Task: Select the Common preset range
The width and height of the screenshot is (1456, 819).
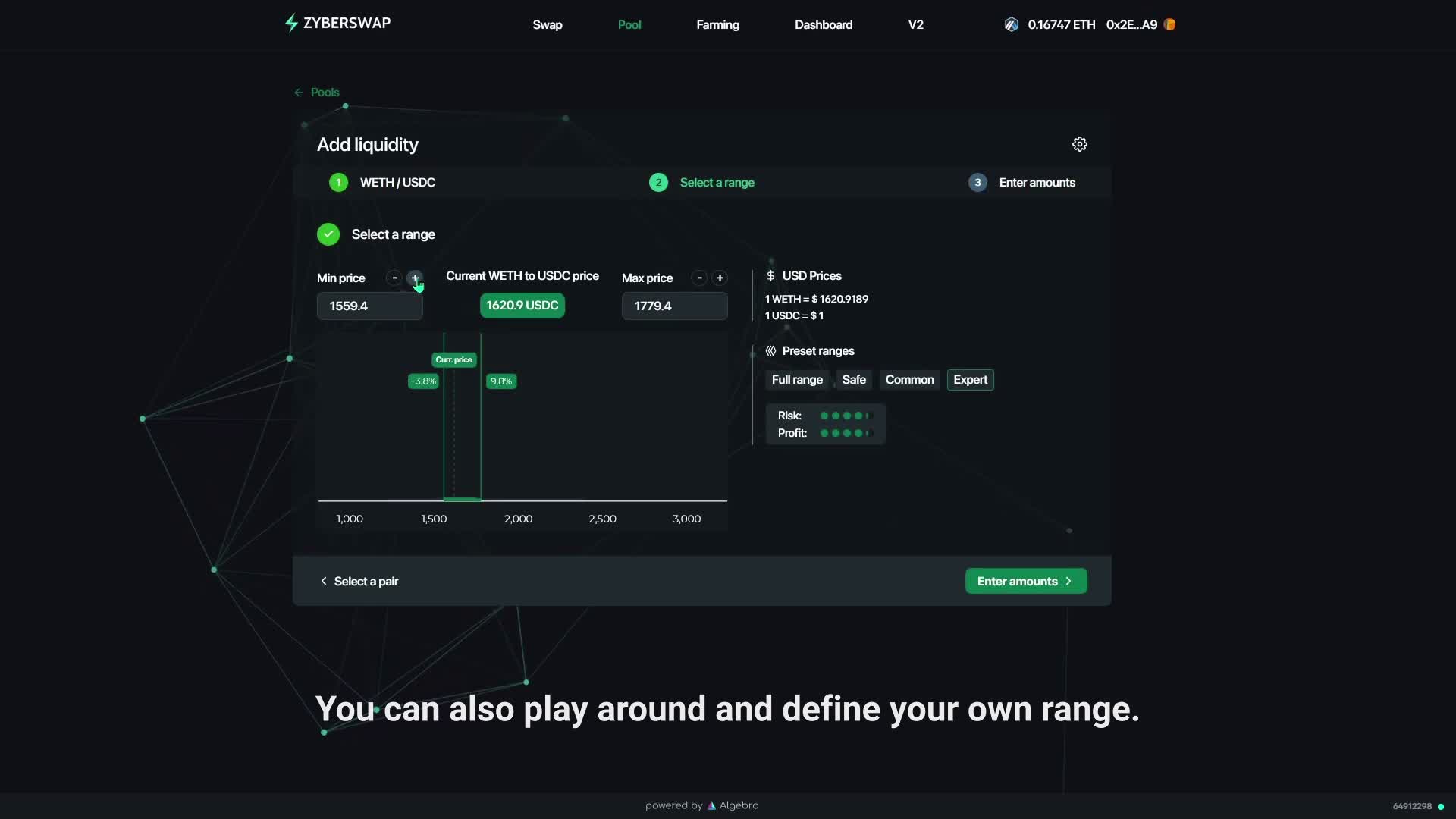Action: 909,380
